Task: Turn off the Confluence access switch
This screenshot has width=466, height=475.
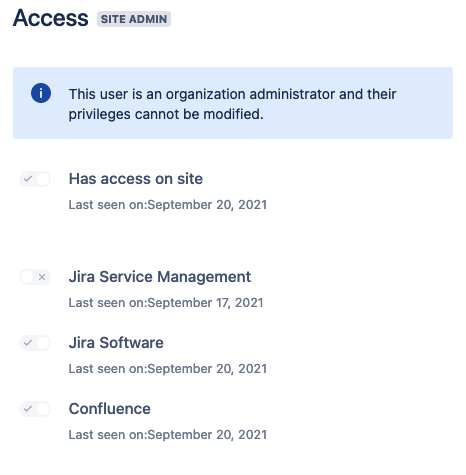Action: click(35, 409)
